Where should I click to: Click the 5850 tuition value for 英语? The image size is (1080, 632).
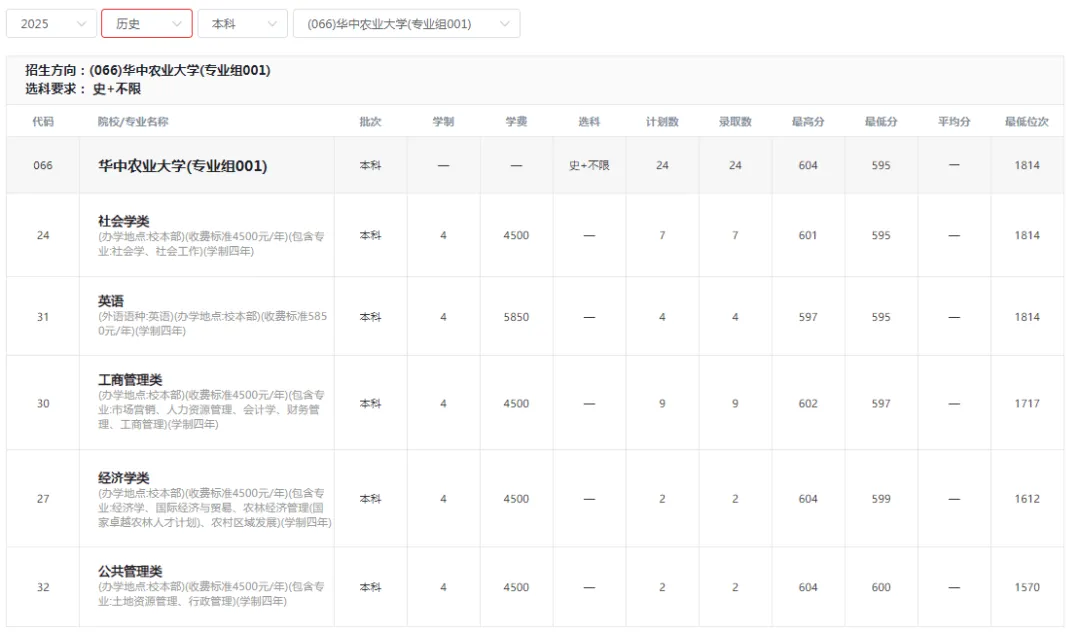(517, 317)
